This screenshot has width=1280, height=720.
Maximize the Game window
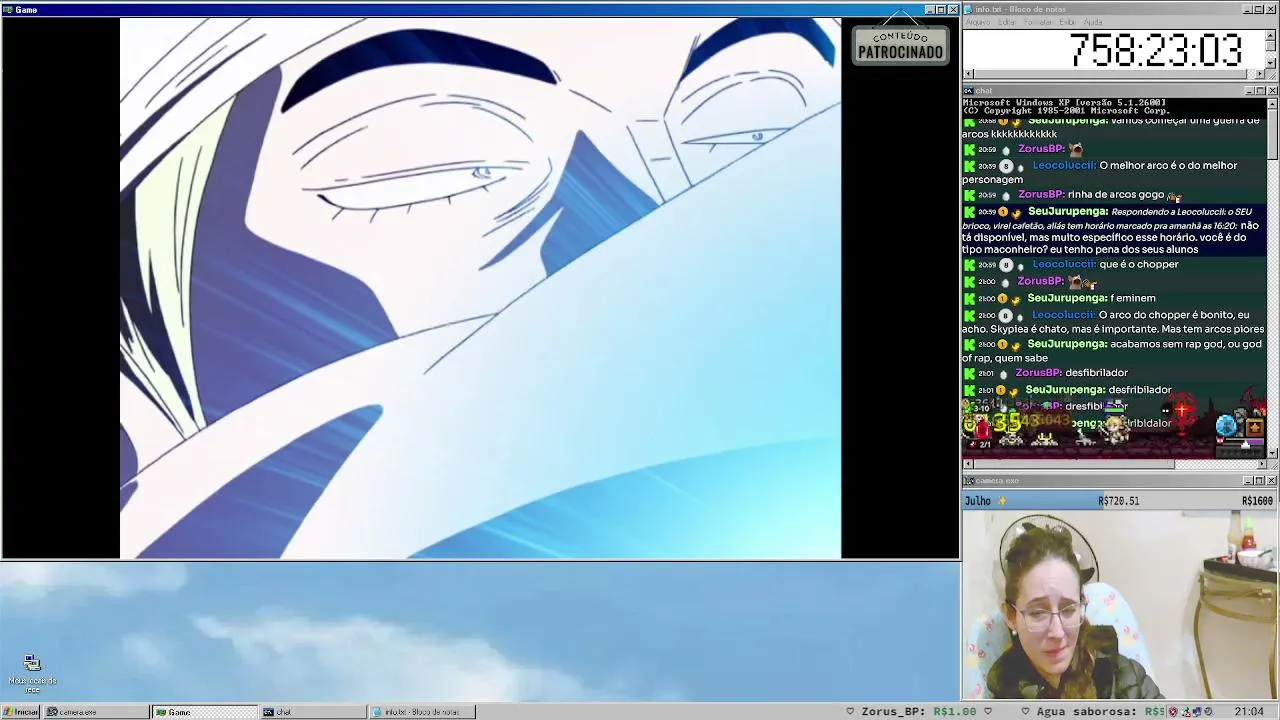941,10
